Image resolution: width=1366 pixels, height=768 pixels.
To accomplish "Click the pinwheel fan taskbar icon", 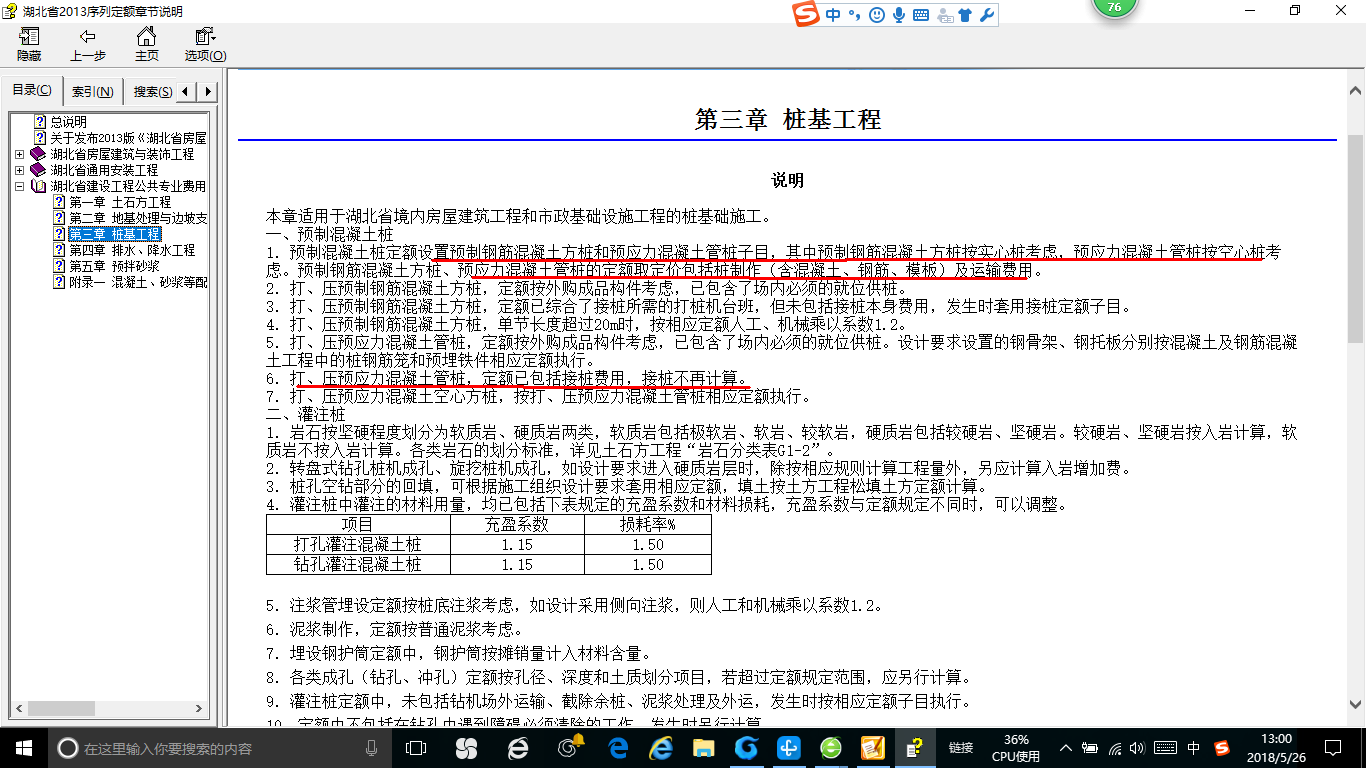I will 466,748.
